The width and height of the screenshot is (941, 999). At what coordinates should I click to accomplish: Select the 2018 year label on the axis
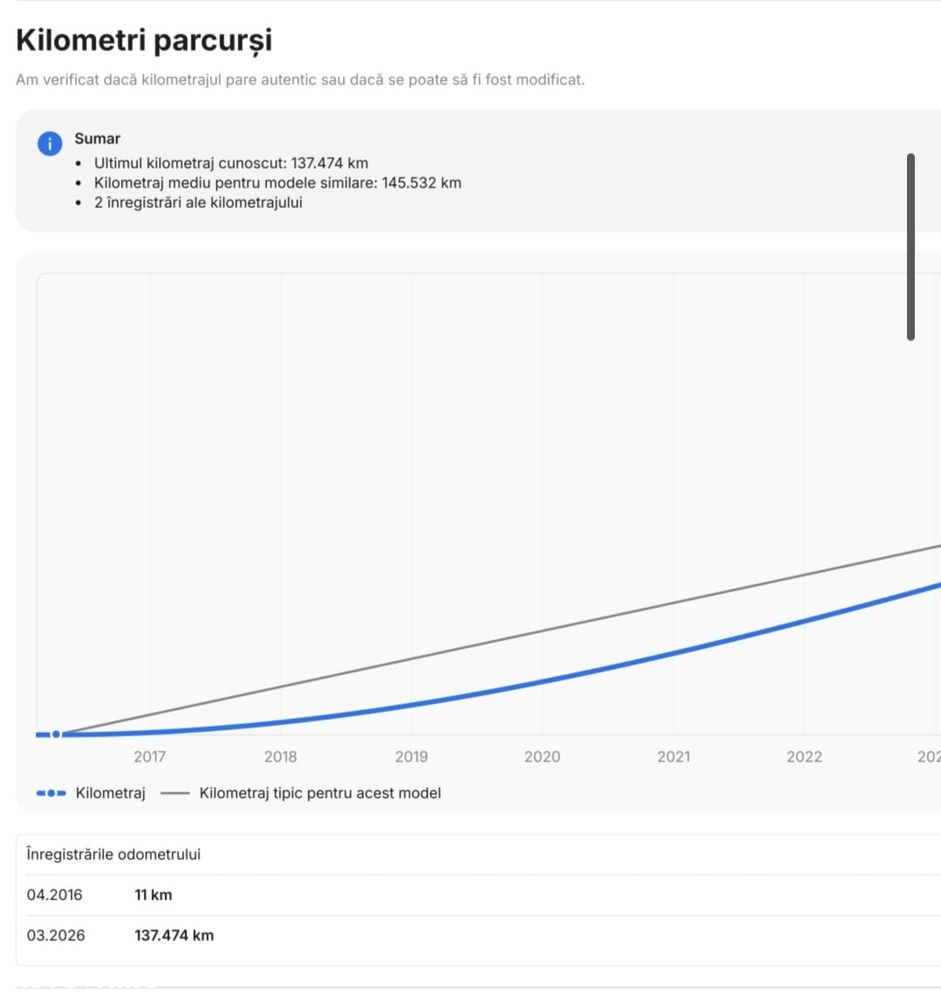pyautogui.click(x=280, y=757)
